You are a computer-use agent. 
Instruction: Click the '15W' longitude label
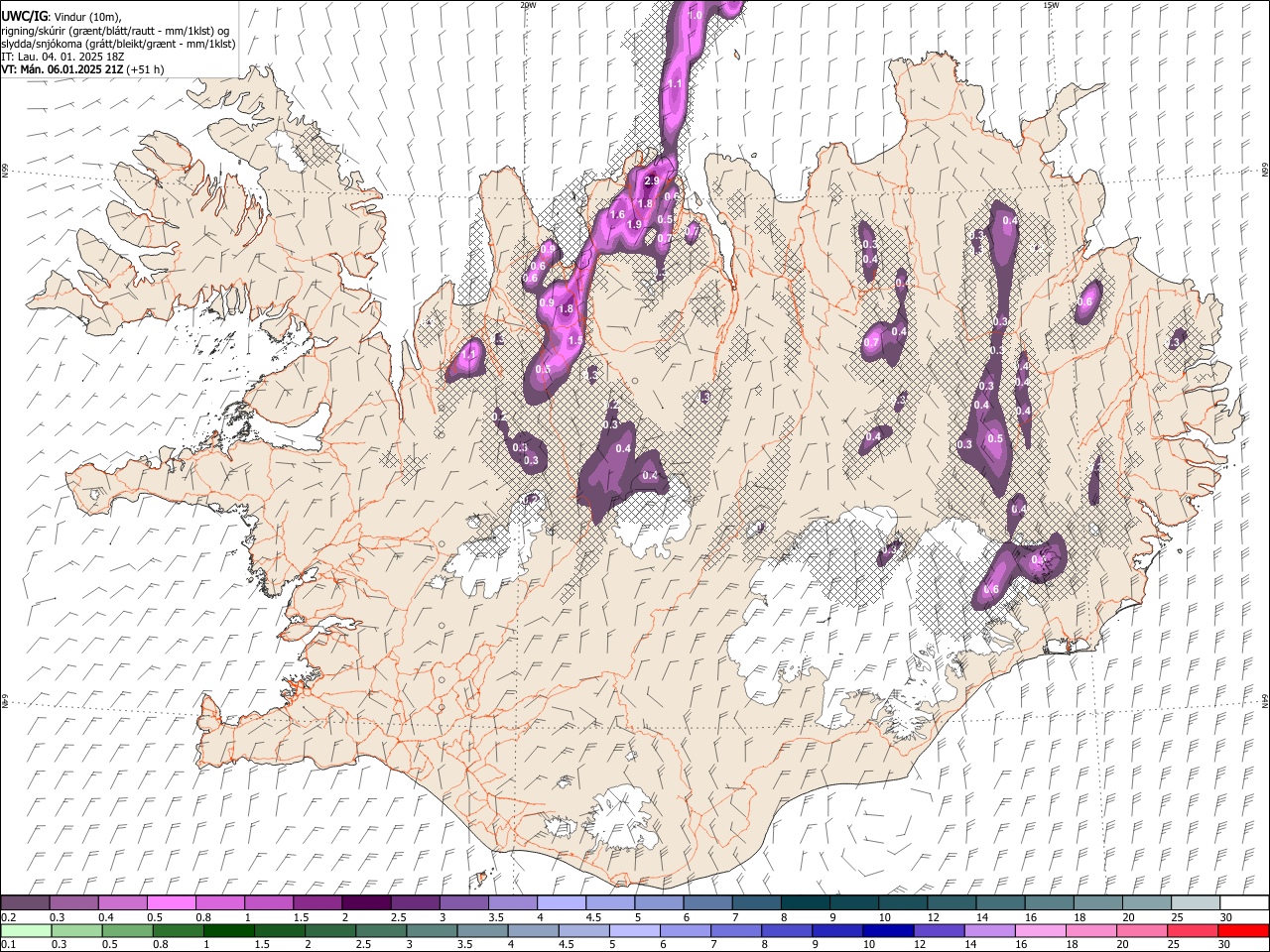pyautogui.click(x=1050, y=5)
